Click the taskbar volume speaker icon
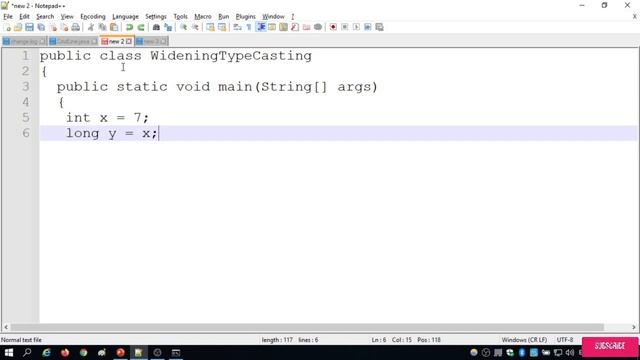The image size is (640, 360). [570, 353]
